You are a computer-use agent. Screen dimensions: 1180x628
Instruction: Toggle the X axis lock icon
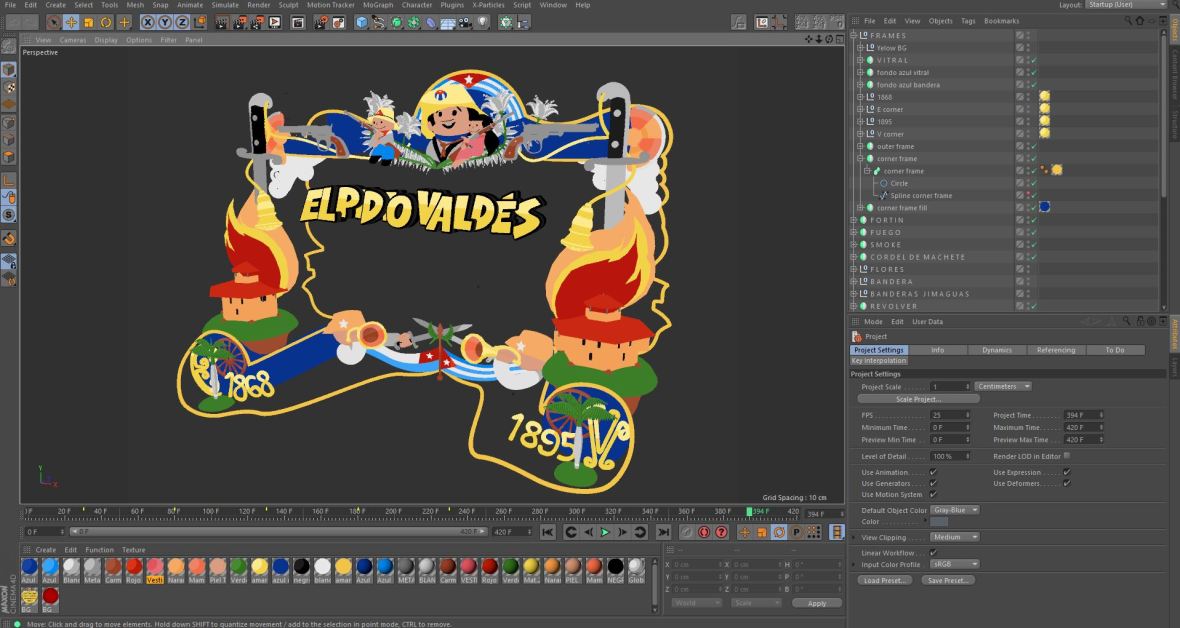coord(148,22)
